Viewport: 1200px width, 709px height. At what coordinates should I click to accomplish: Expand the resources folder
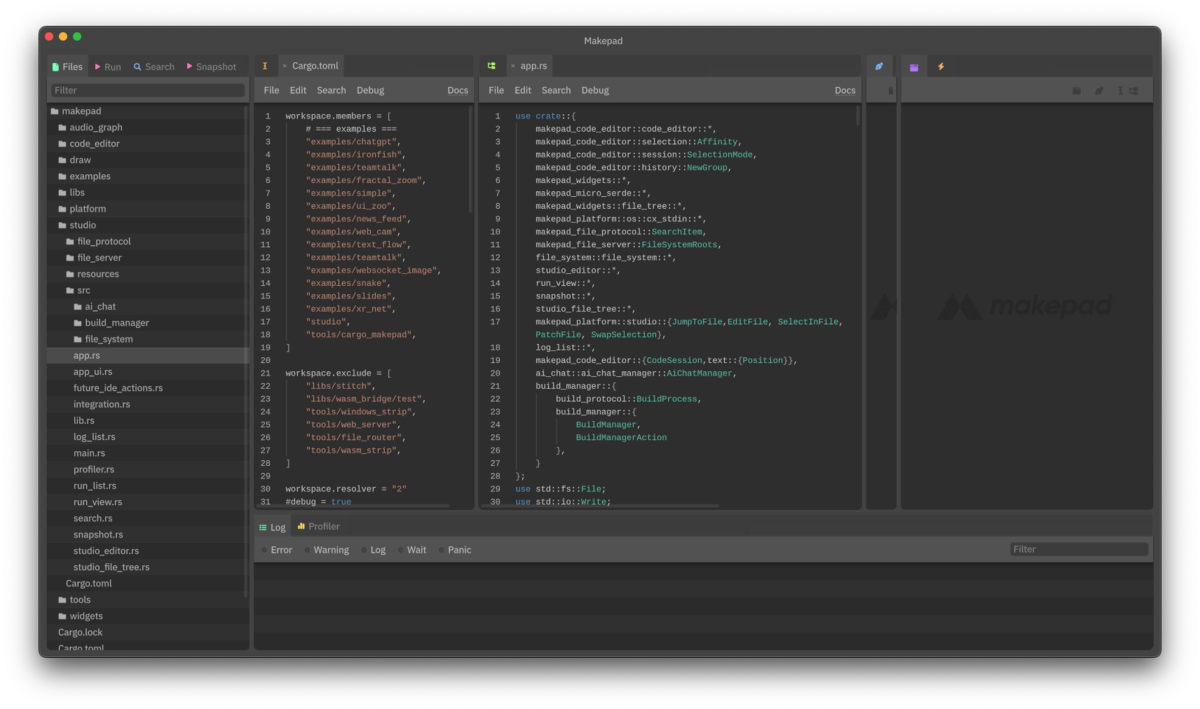pos(148,274)
